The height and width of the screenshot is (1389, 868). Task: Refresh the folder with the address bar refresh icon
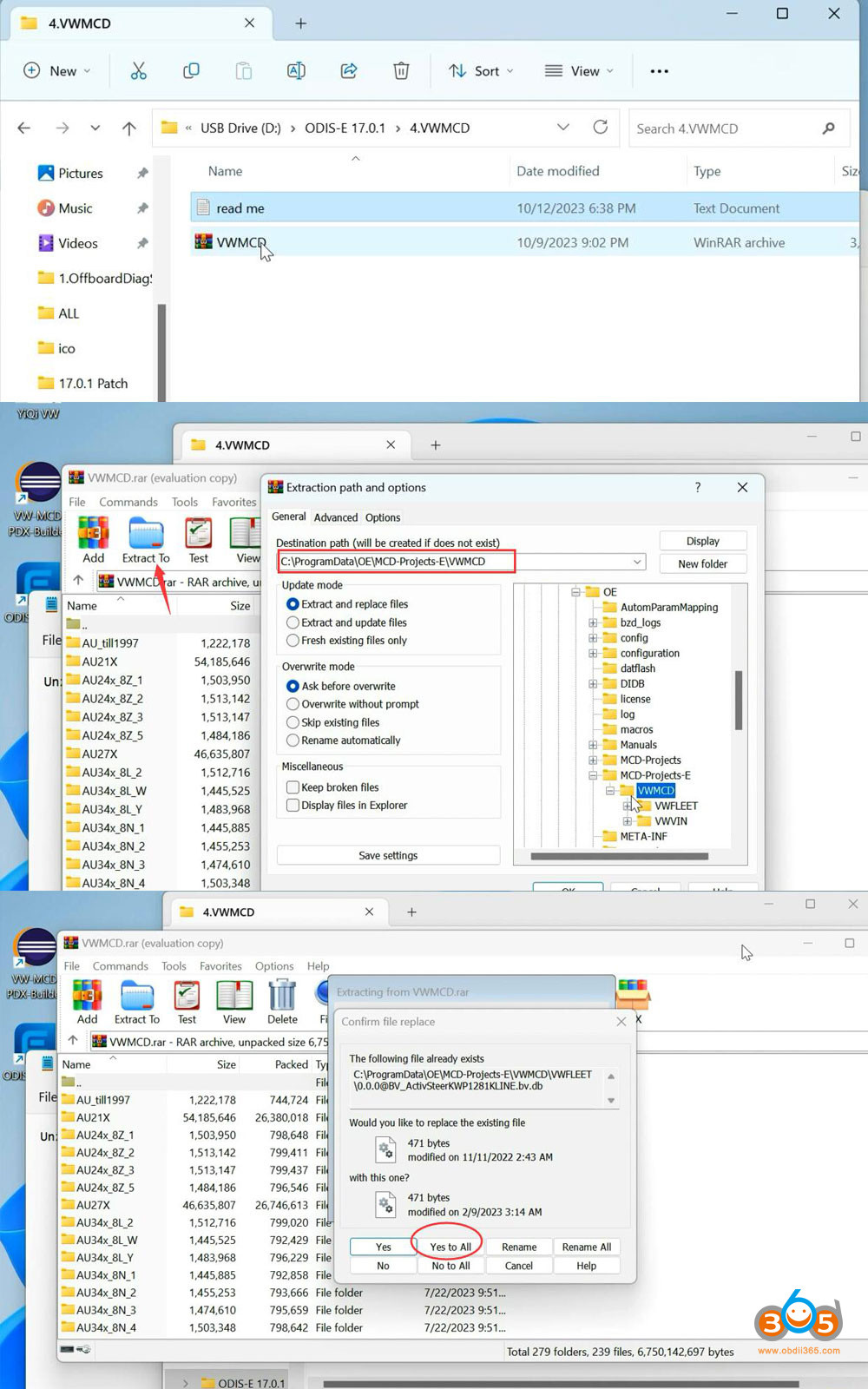coord(601,127)
